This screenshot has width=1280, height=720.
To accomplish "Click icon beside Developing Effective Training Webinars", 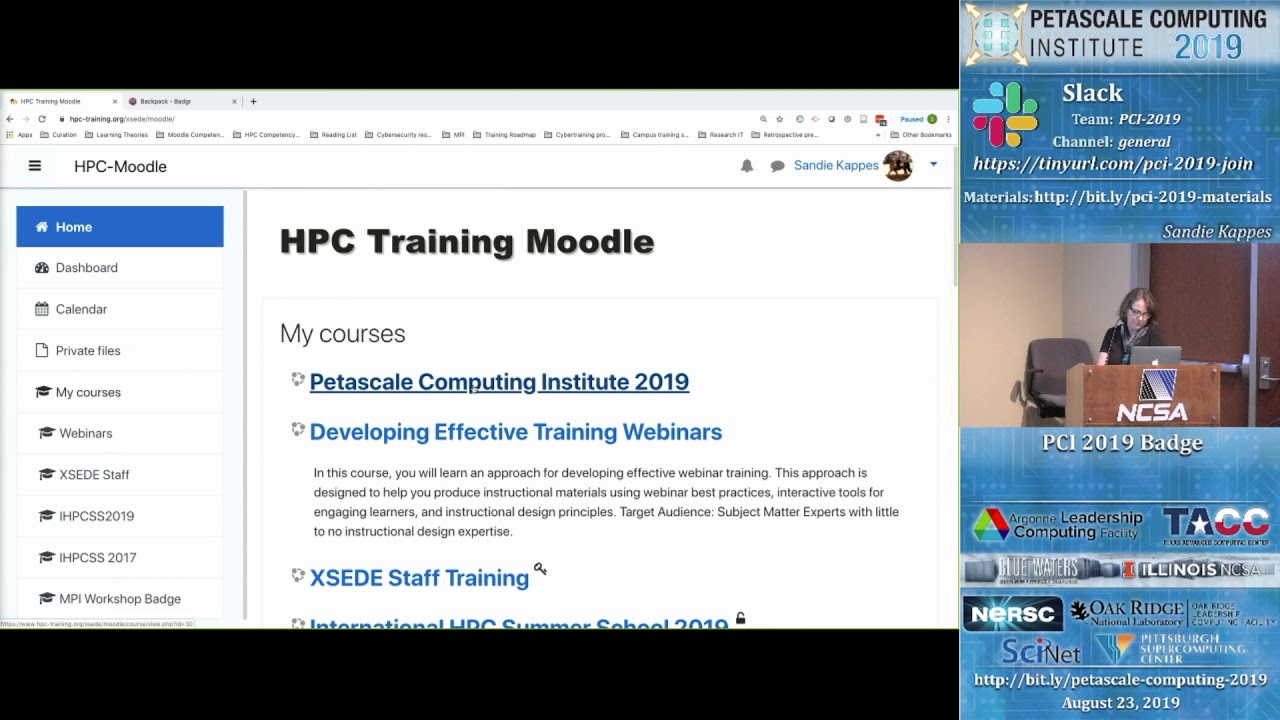I will pyautogui.click(x=298, y=429).
